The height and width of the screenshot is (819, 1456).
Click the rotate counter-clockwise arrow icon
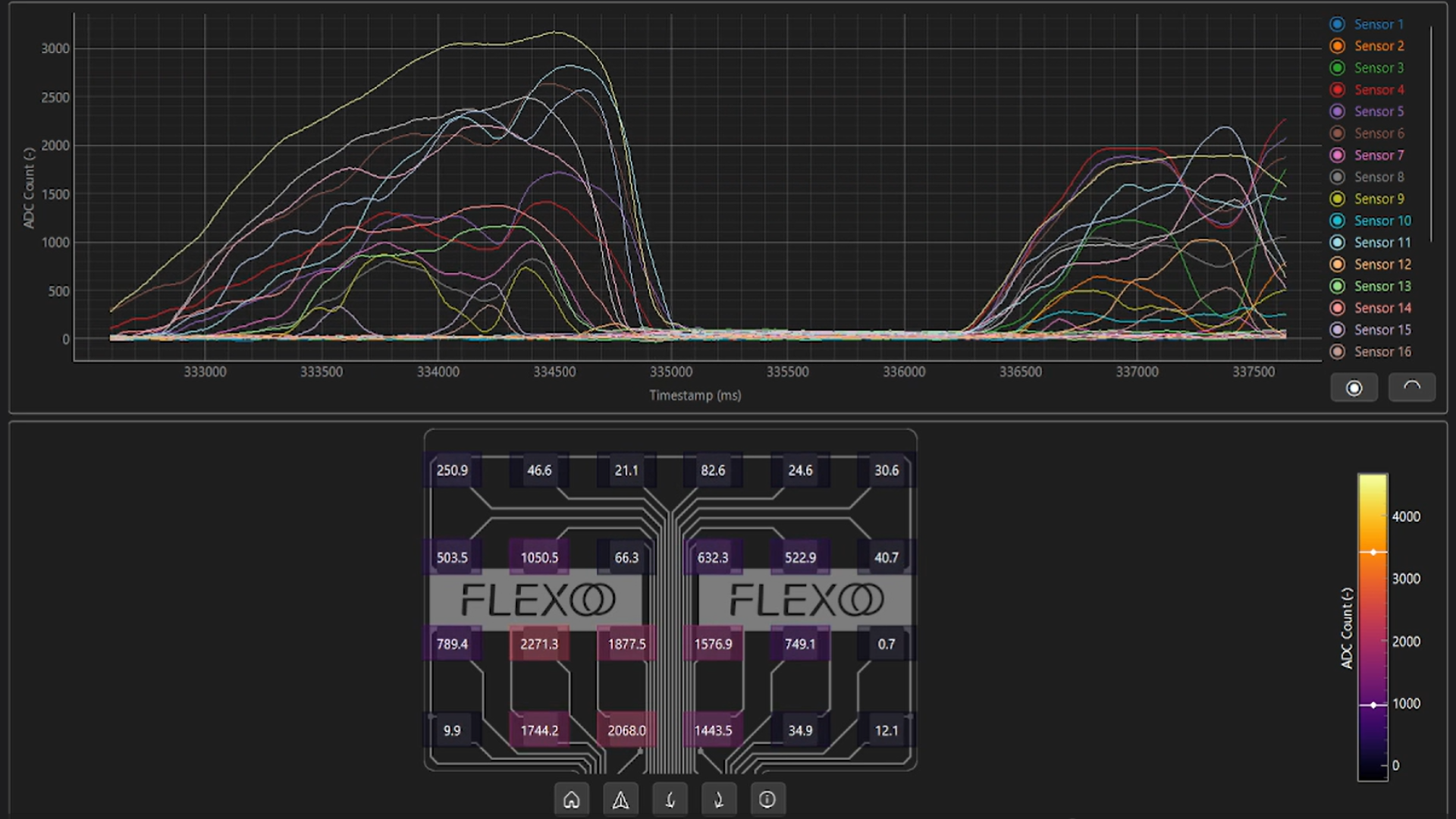point(670,799)
